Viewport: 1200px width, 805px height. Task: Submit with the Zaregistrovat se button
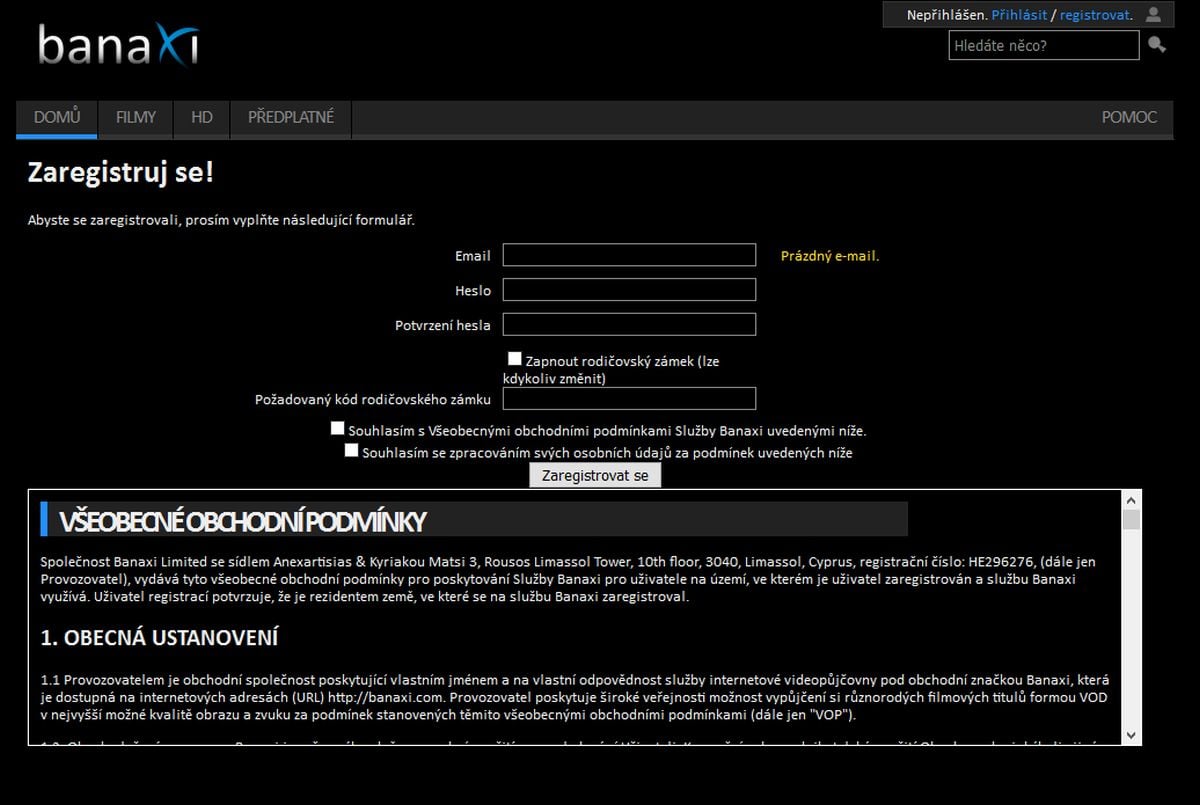595,476
